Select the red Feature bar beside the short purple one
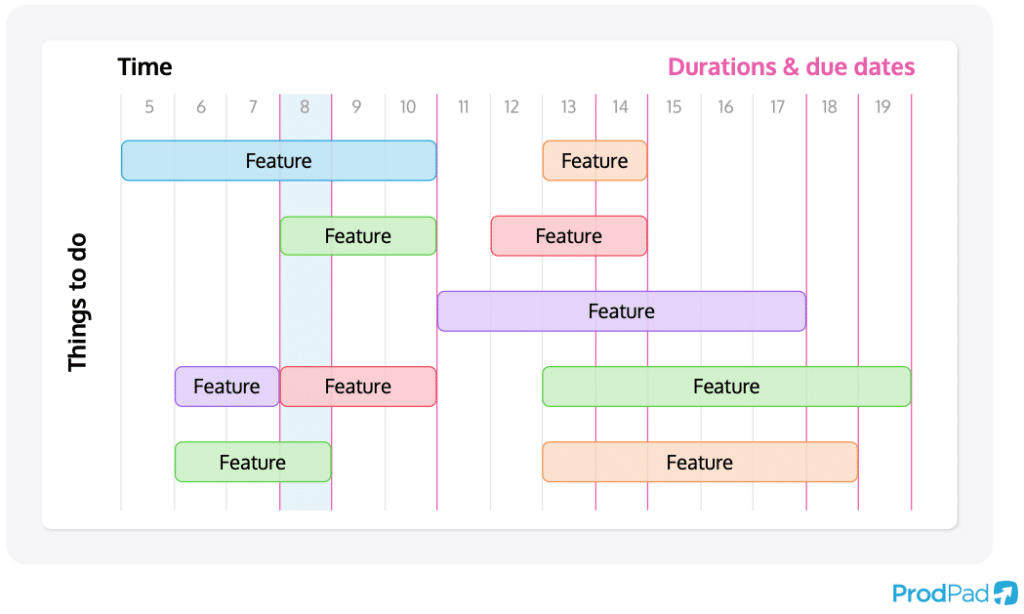Image resolution: width=1024 pixels, height=614 pixels. tap(357, 387)
